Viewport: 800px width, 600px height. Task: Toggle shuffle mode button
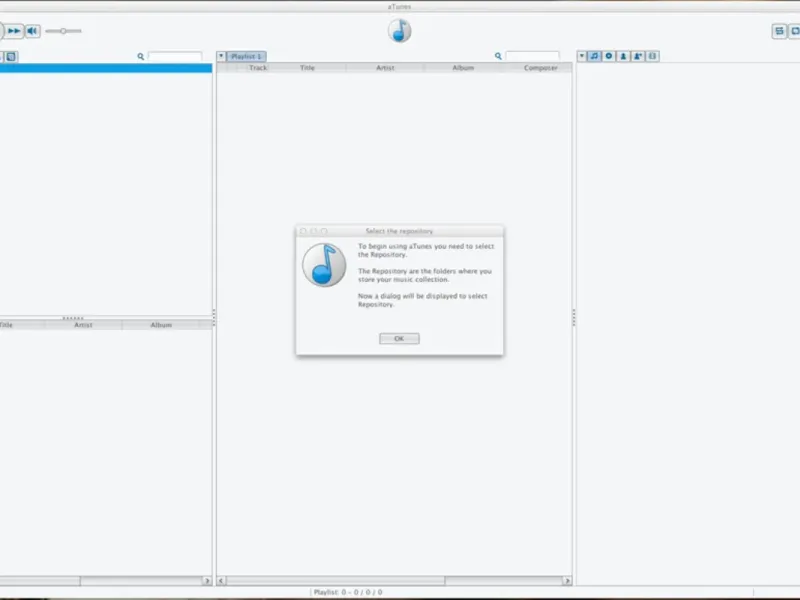779,31
